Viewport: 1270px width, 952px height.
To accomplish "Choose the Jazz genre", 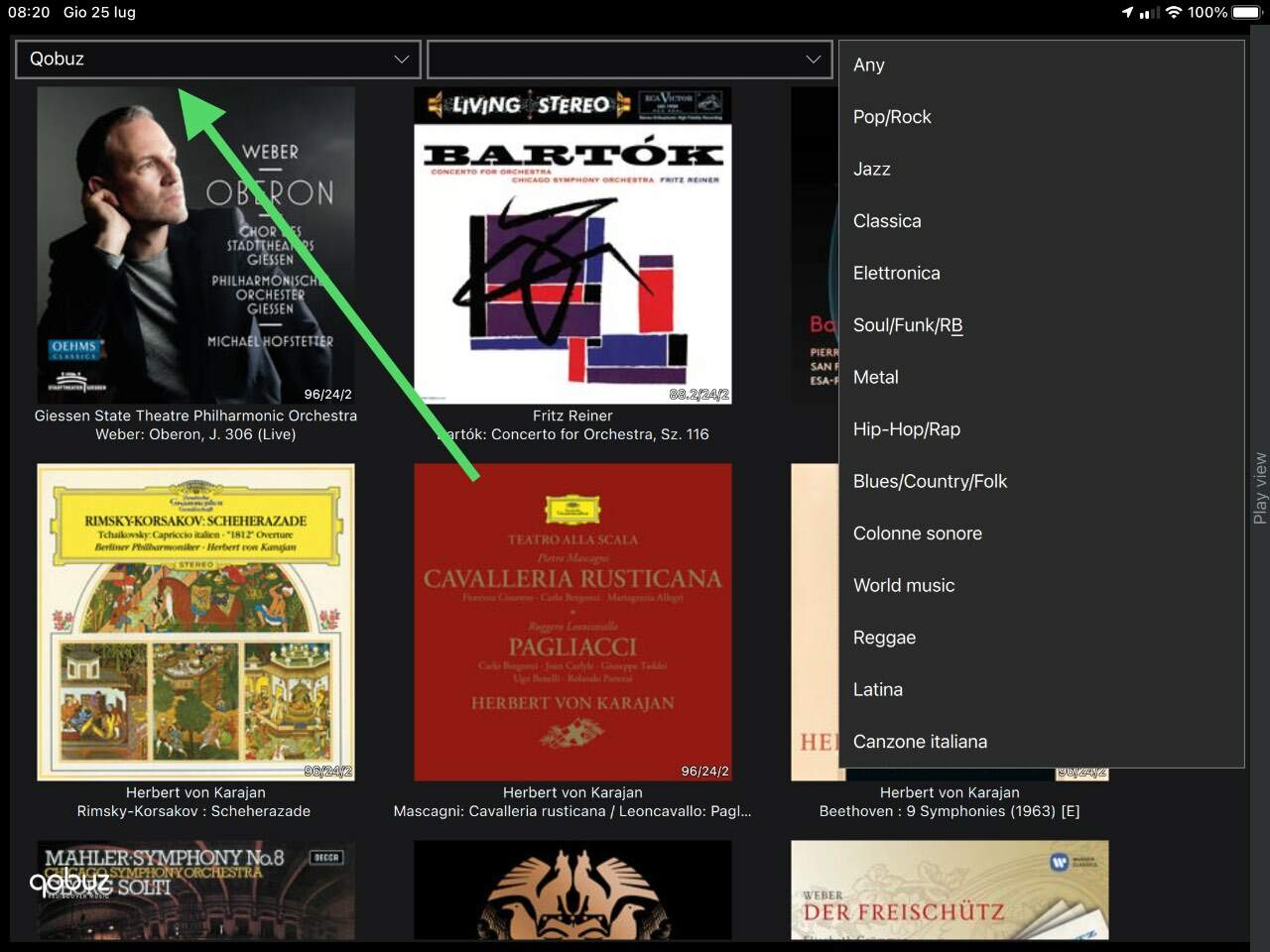I will coord(1041,169).
